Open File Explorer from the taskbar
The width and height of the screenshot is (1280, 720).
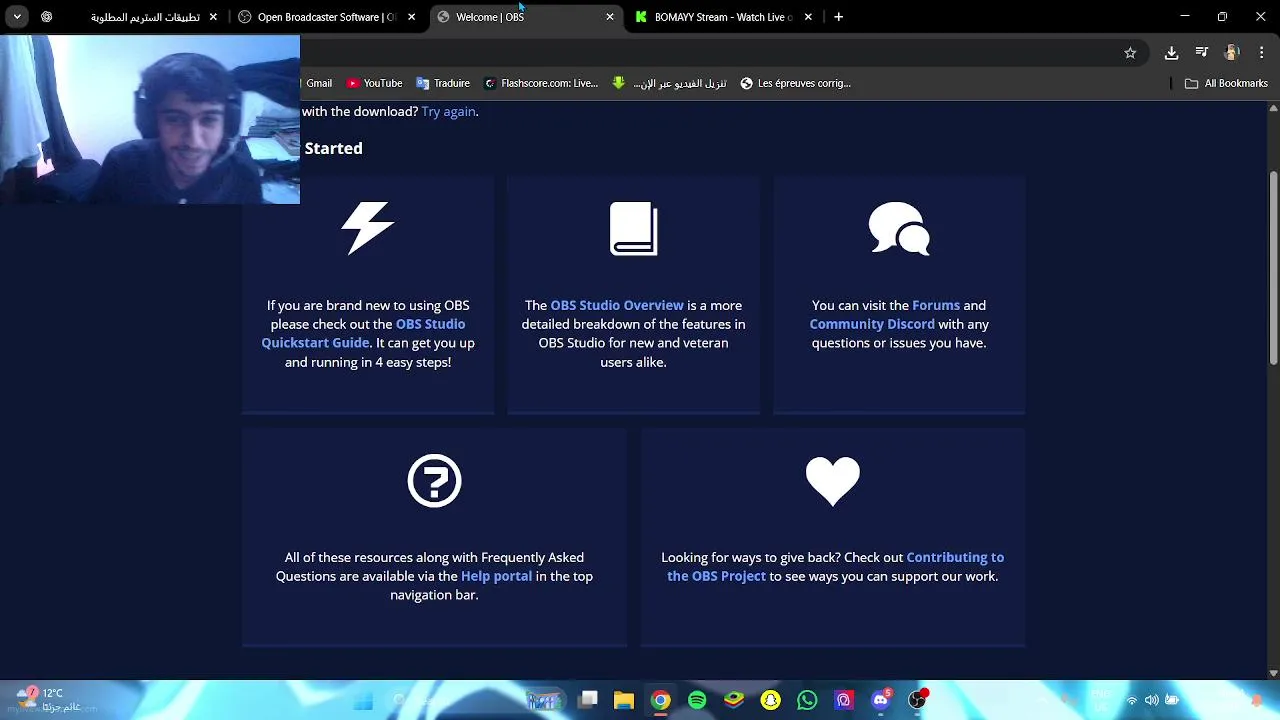pos(624,700)
